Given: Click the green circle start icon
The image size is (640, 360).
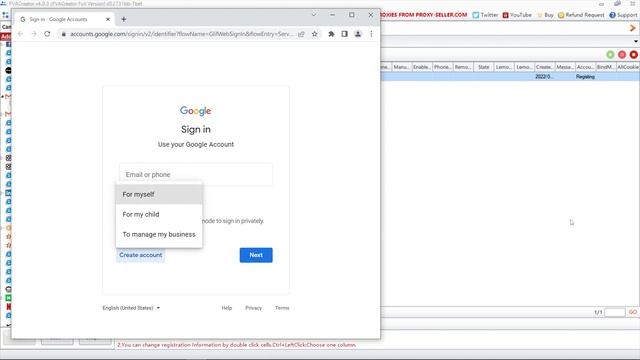Looking at the screenshot, I should pos(610,54).
